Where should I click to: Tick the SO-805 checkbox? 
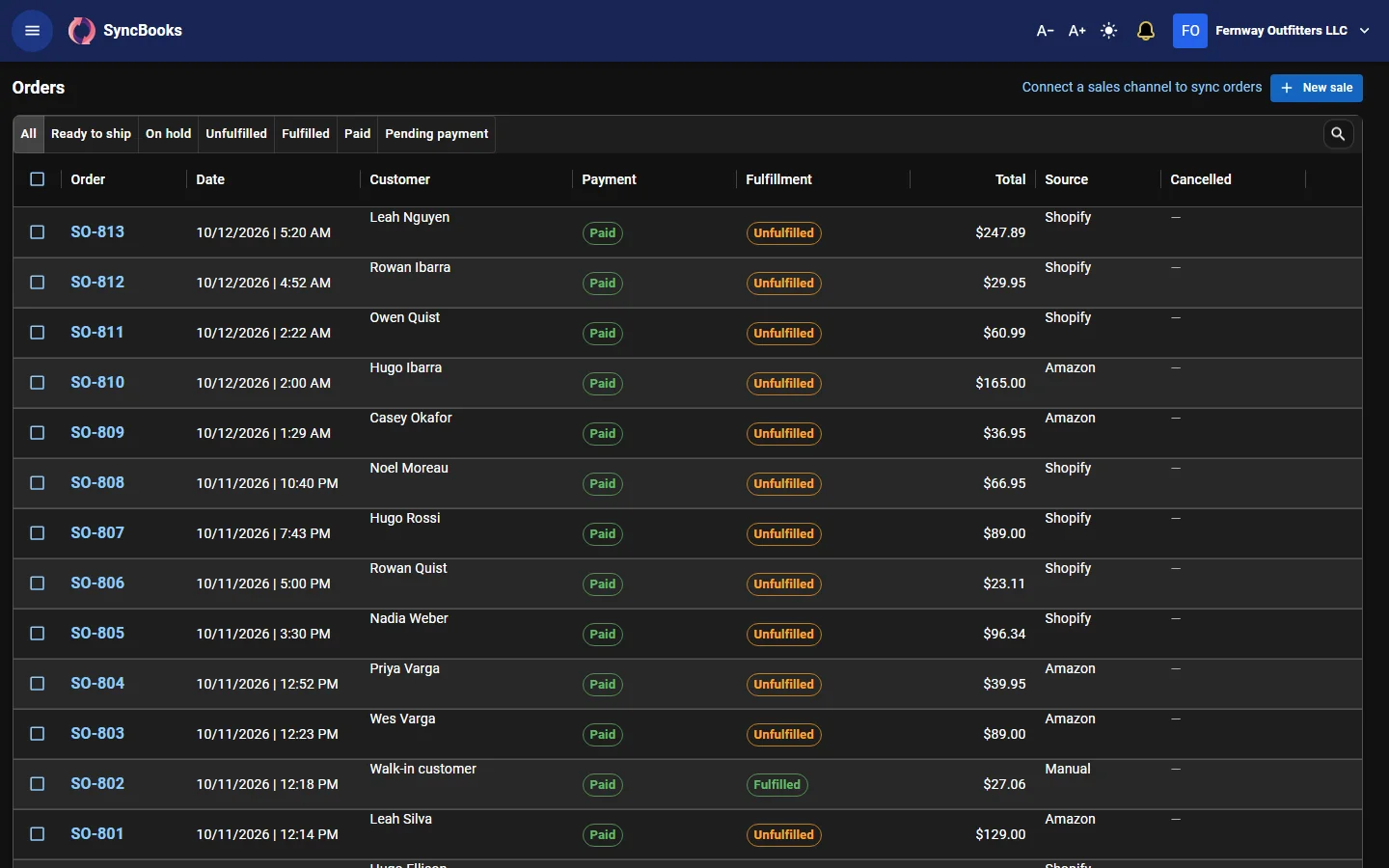[x=38, y=634]
